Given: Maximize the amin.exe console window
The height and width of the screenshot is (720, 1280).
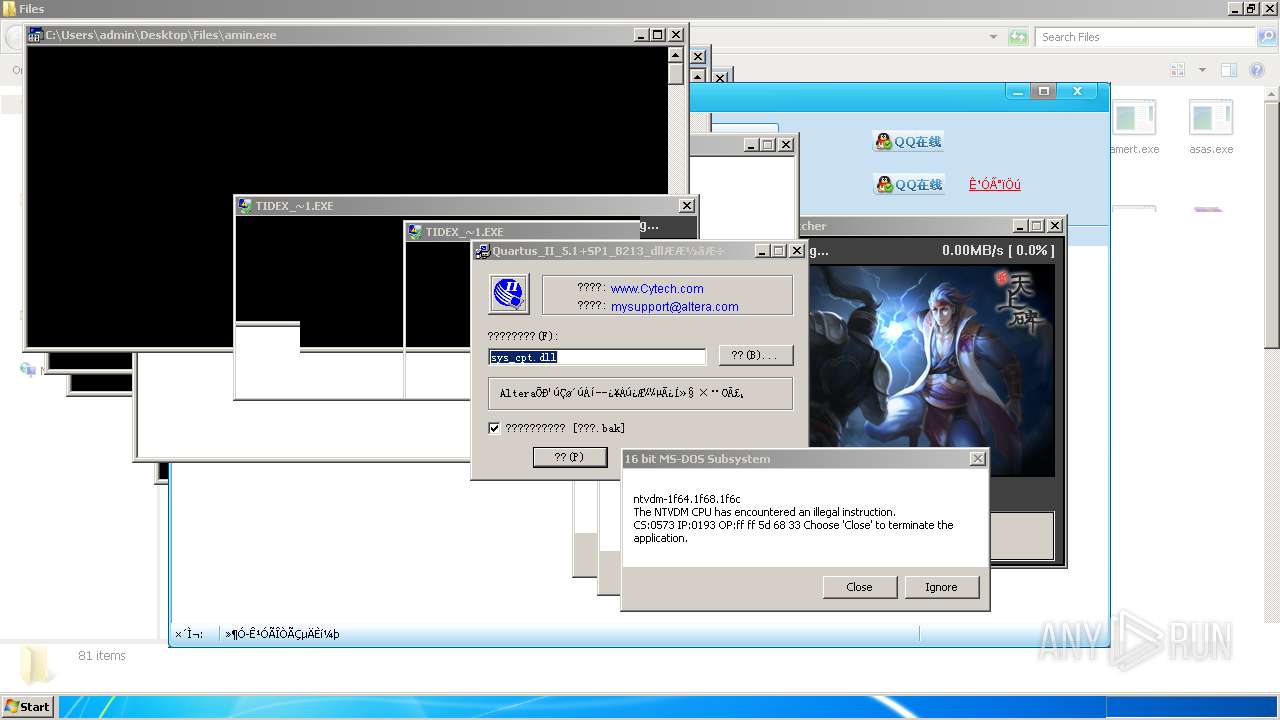Looking at the screenshot, I should click(x=657, y=35).
